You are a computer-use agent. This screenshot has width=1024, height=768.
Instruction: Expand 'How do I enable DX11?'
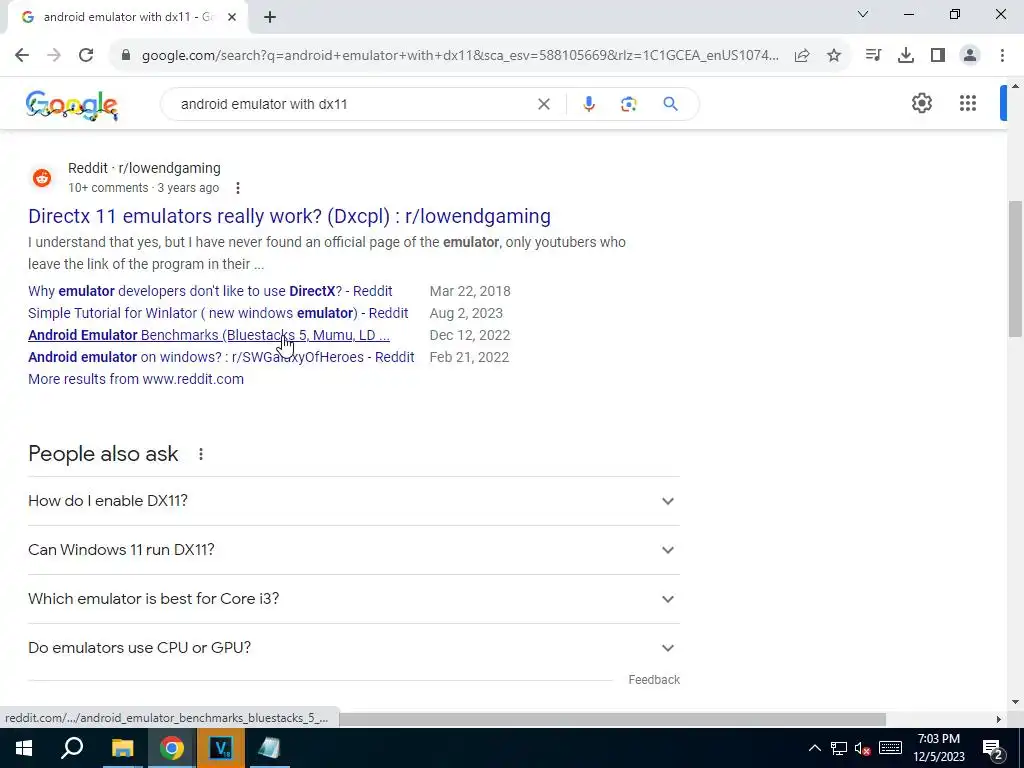[x=354, y=501]
